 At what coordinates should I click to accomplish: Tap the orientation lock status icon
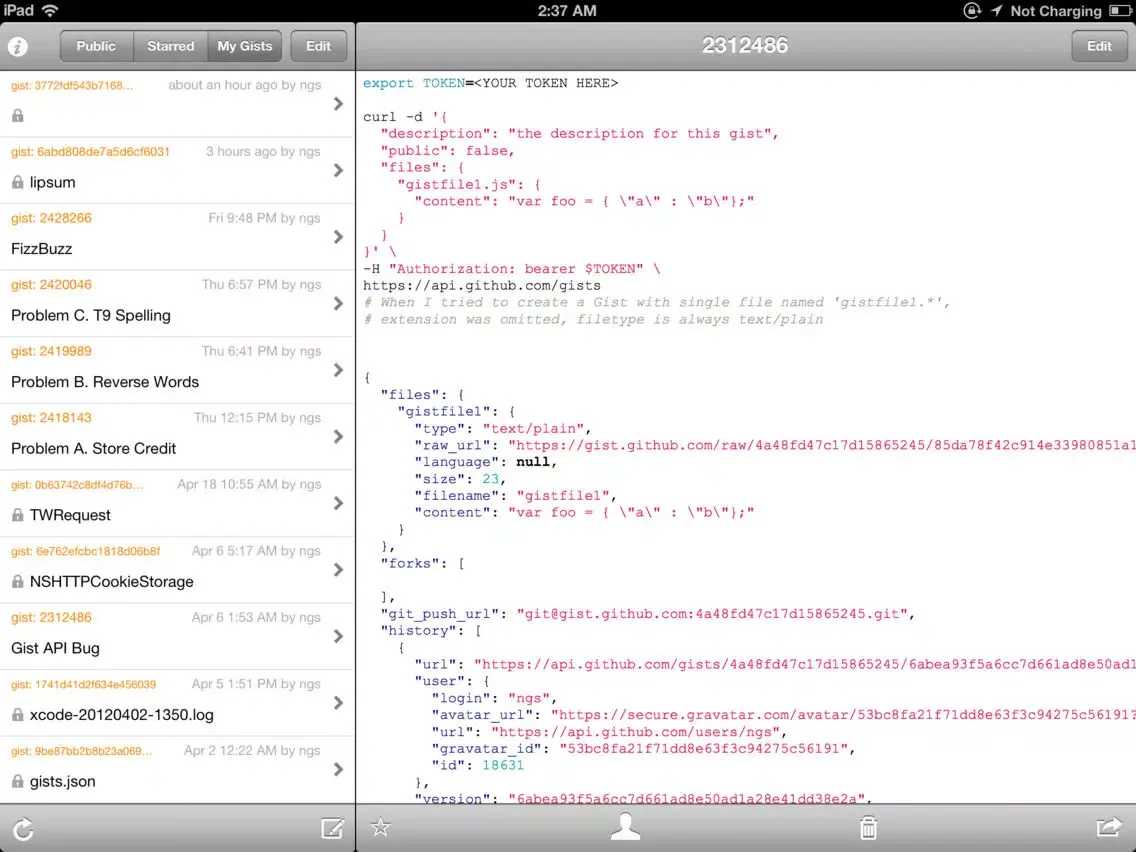pyautogui.click(x=972, y=11)
